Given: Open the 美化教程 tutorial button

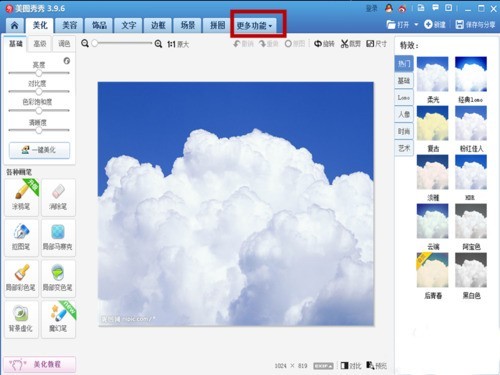Looking at the screenshot, I should (40, 364).
